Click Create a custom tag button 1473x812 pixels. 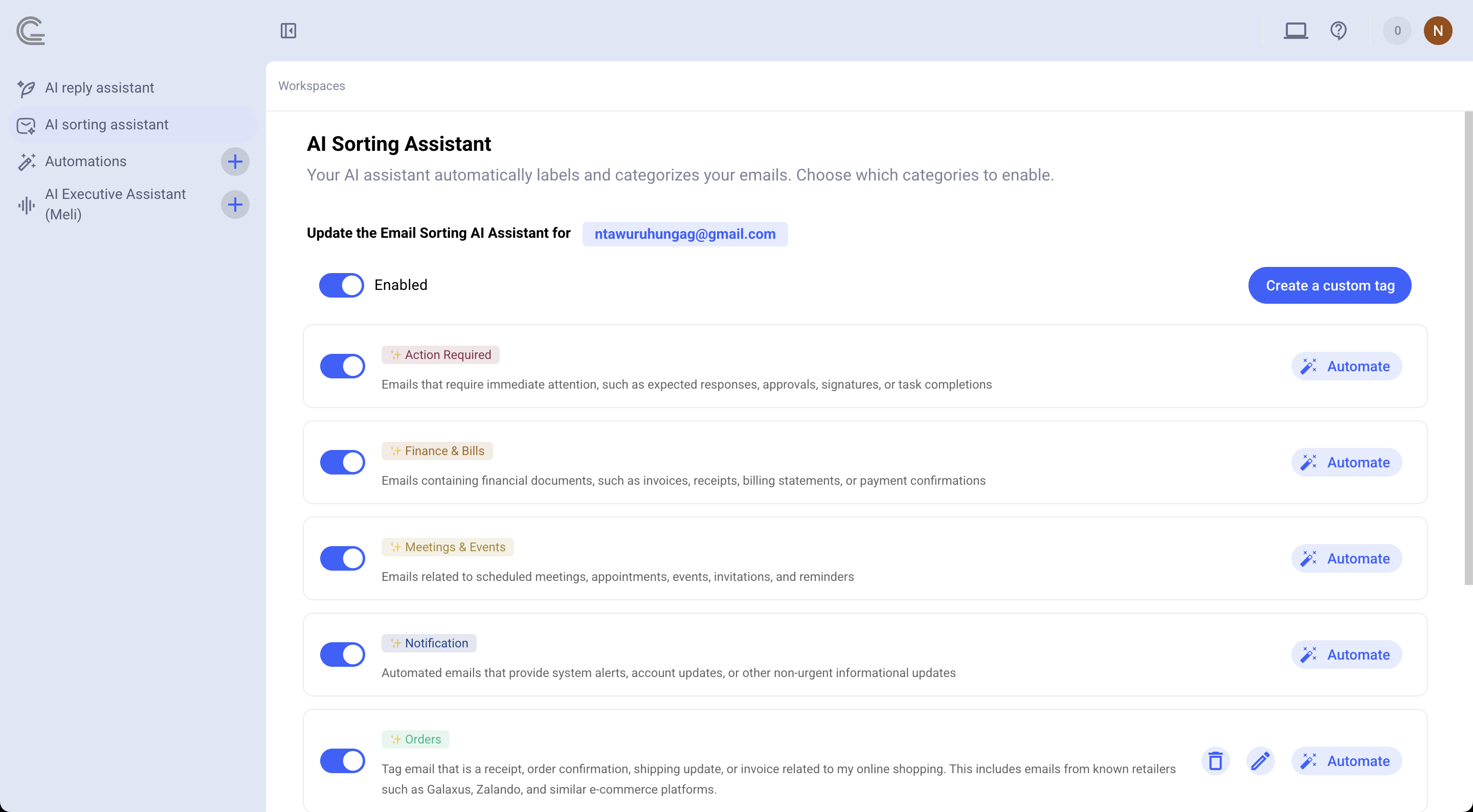click(x=1329, y=285)
